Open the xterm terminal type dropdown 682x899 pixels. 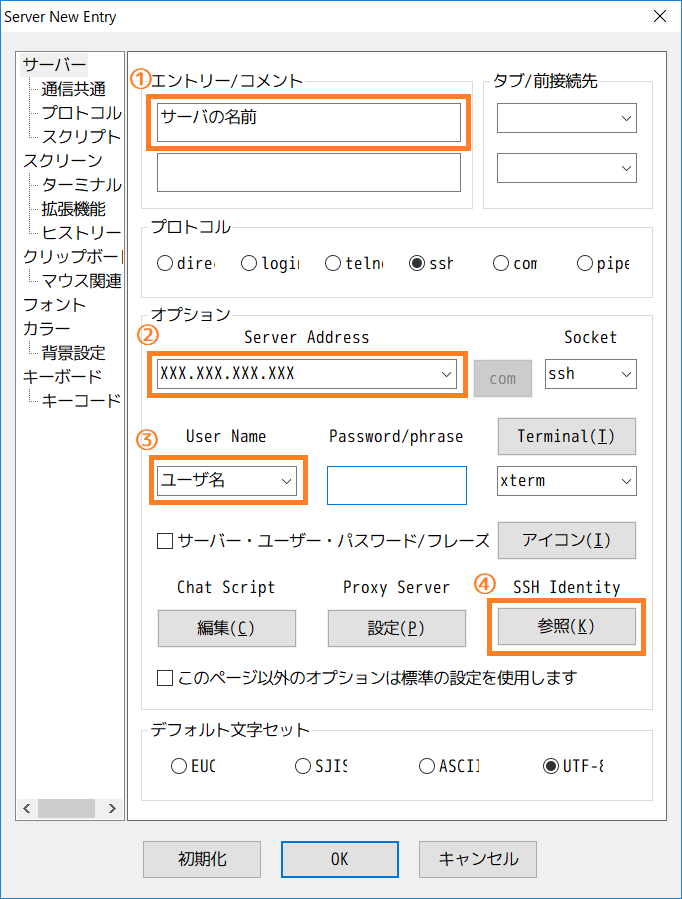626,480
